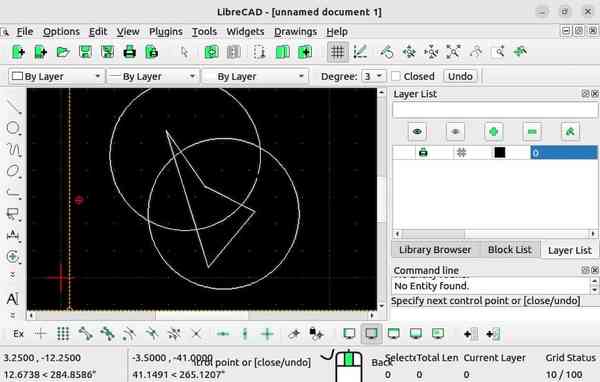Expand left toolbar overflow chevron below Modify

[x=12, y=275]
